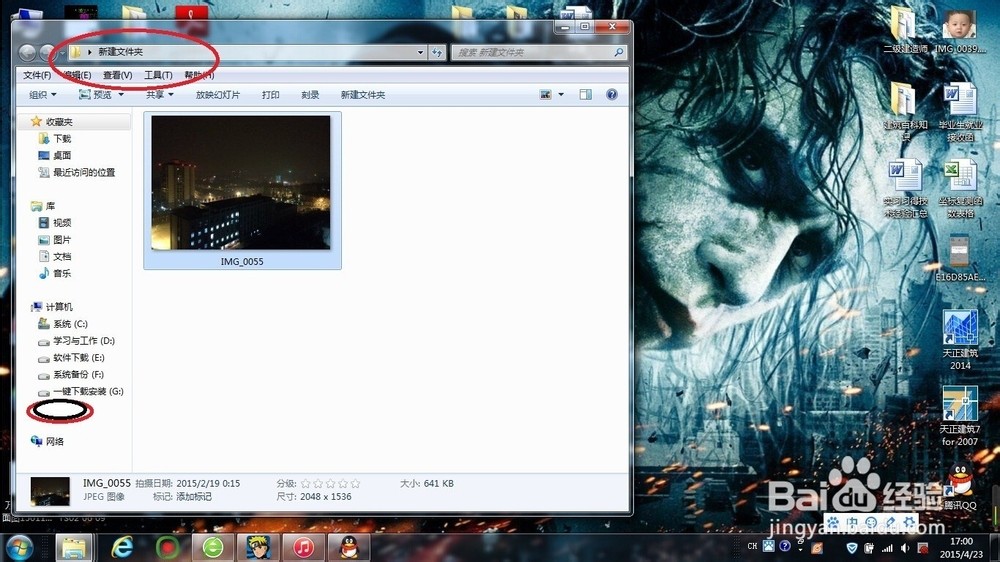The height and width of the screenshot is (562, 1000).
Task: Select the 毕业生就业接收函 Word document icon
Action: click(960, 112)
